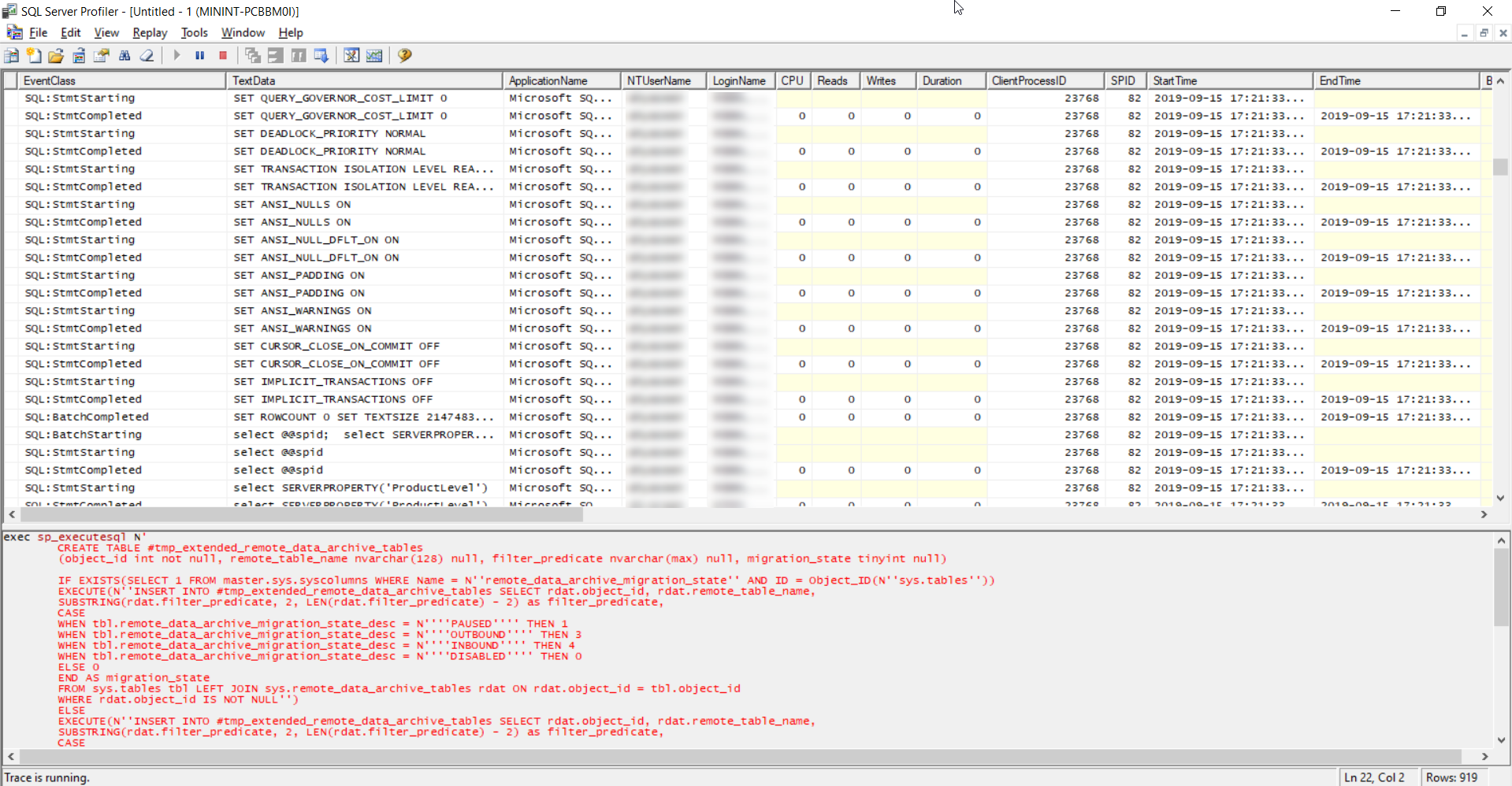1512x786 pixels.
Task: Click the Duration column header
Action: tap(951, 80)
